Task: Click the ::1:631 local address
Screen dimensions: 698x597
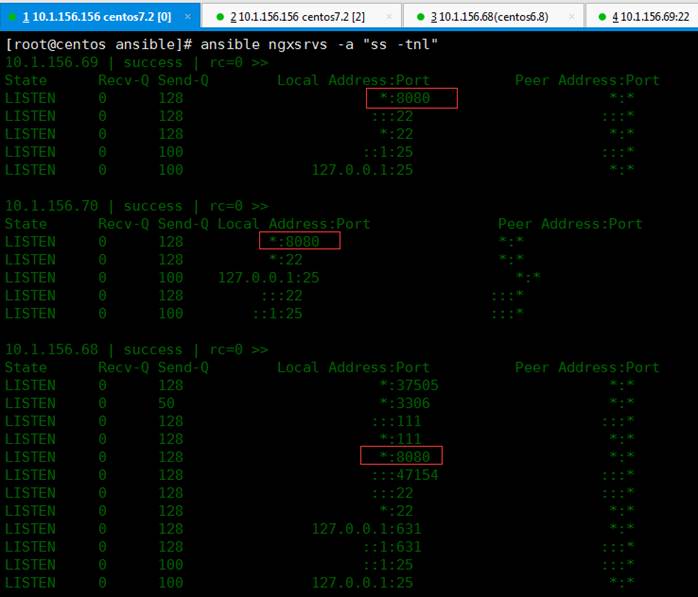Action: pos(392,547)
